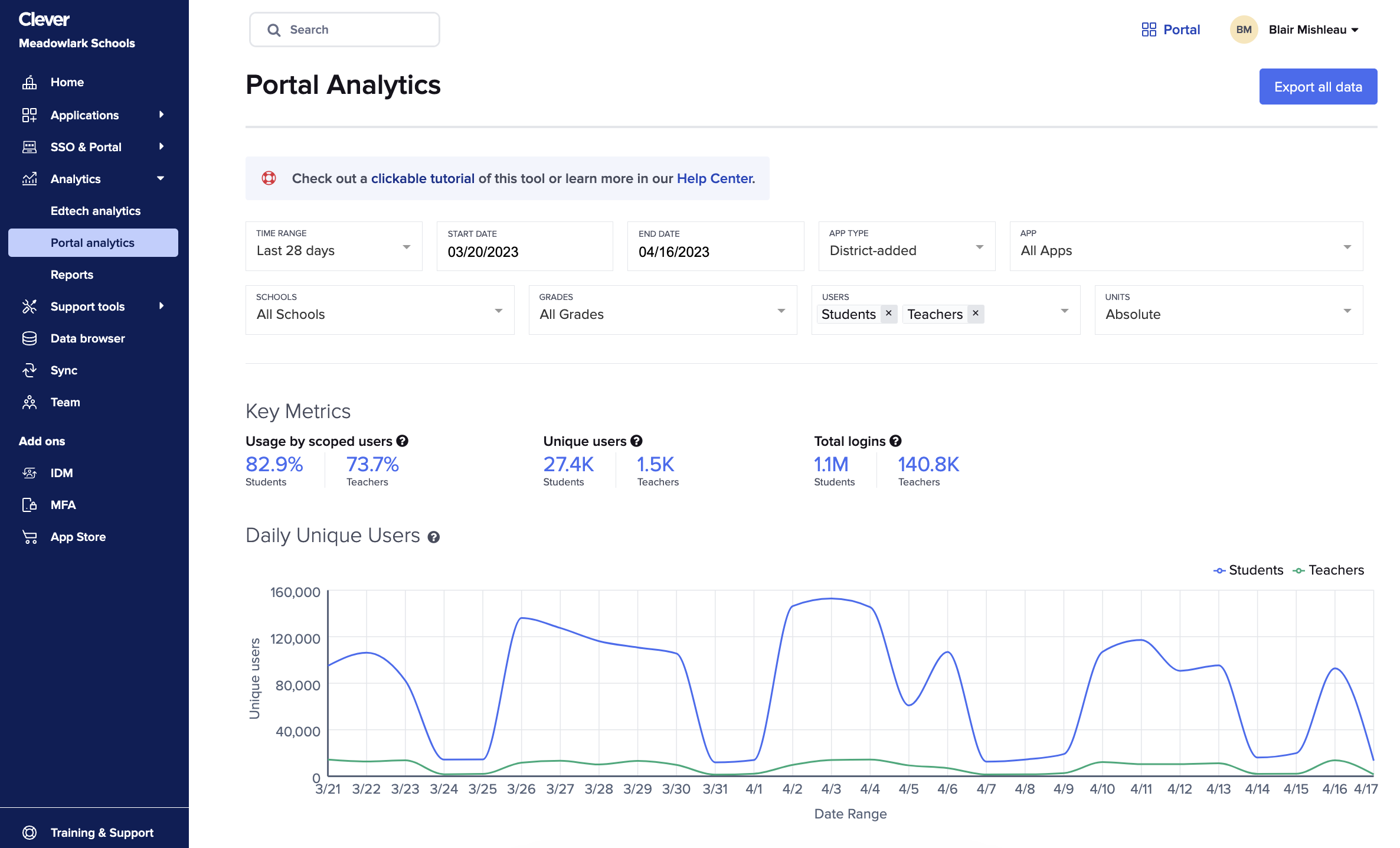1400x848 pixels.
Task: Open the clickable tutorial link
Action: pos(423,178)
